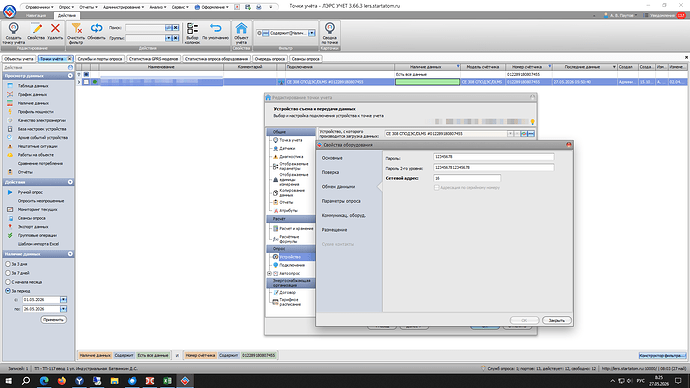Select 'Основные' in equipment properties

pos(332,158)
